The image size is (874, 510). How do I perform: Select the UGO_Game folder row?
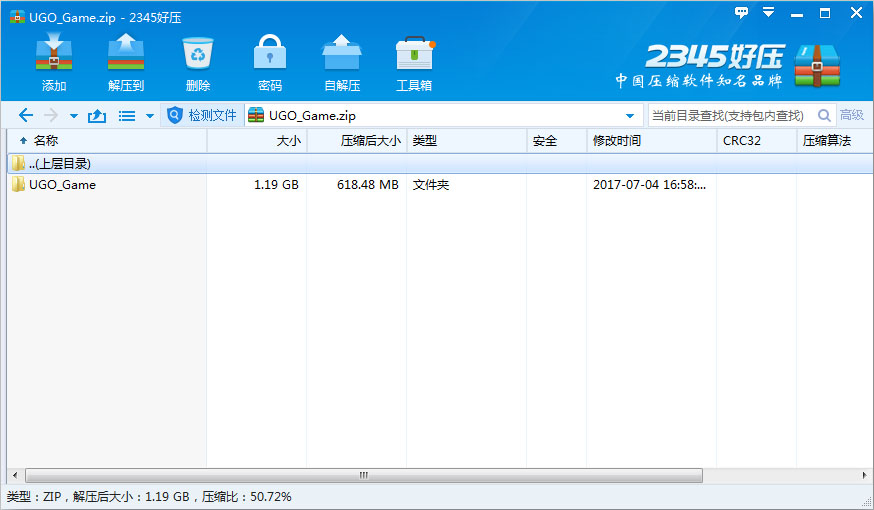[440, 184]
